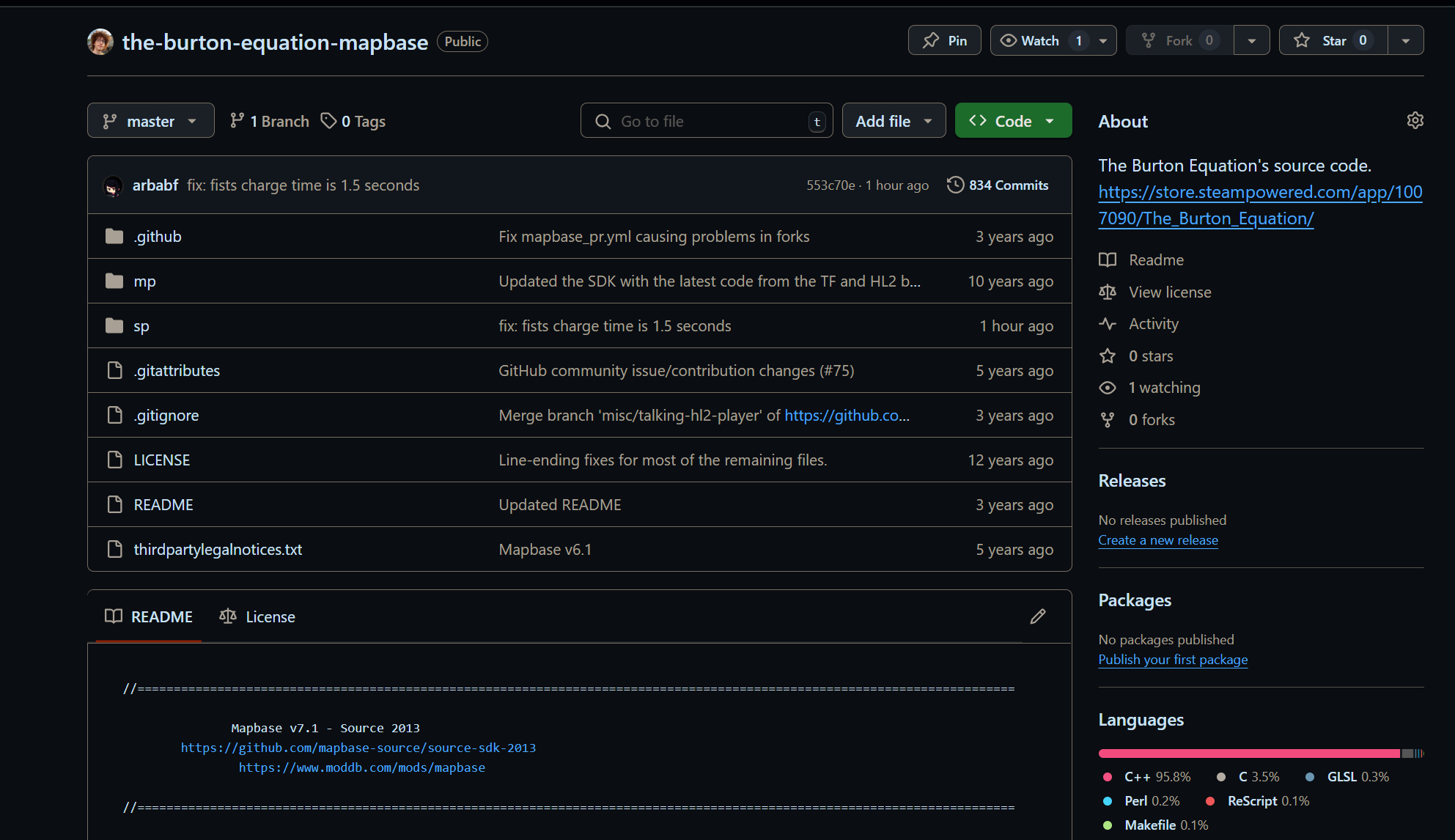The height and width of the screenshot is (840, 1455).
Task: View the 834 Commits history
Action: (998, 185)
